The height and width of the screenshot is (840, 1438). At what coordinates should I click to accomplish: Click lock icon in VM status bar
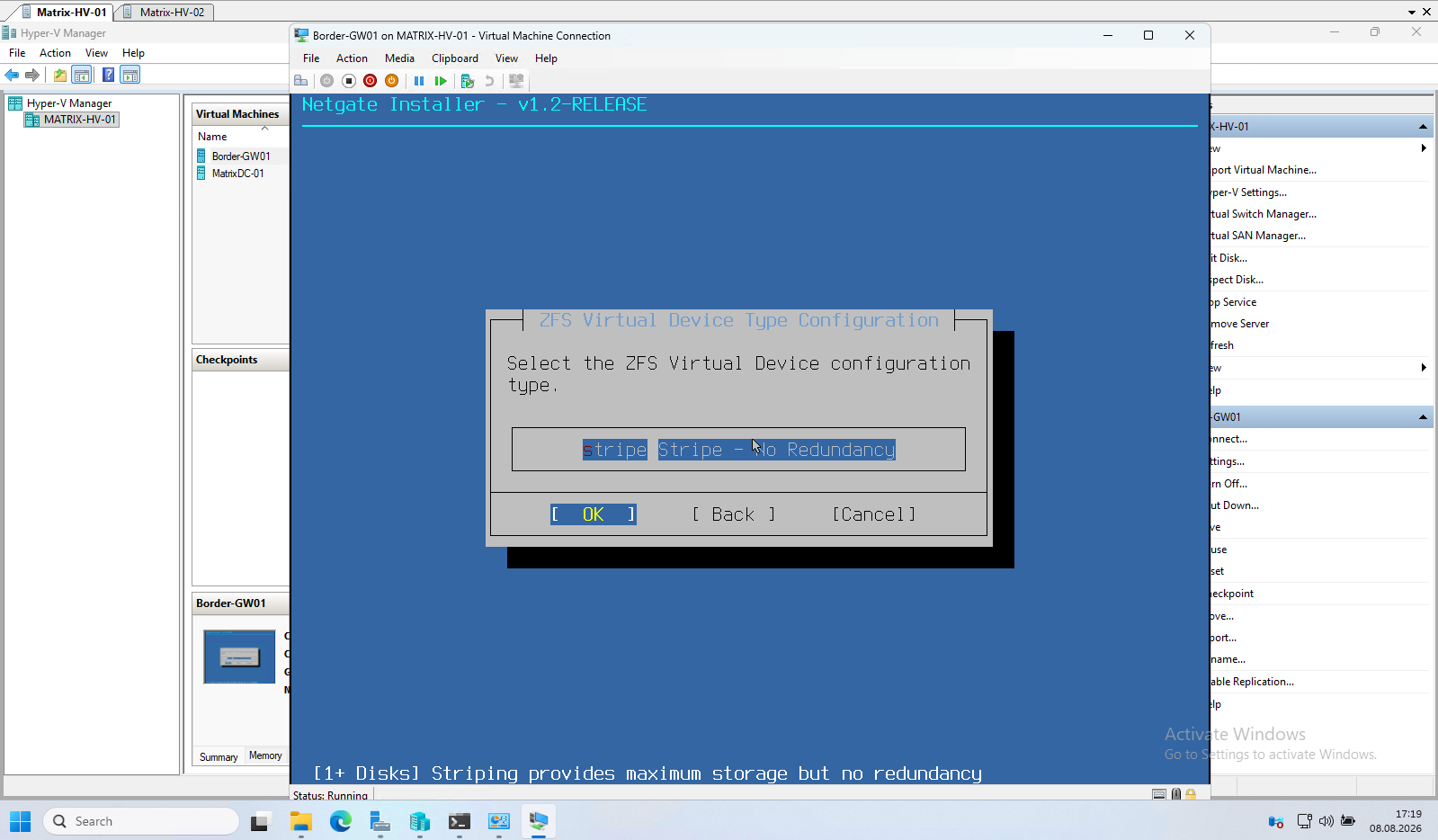[x=1191, y=794]
